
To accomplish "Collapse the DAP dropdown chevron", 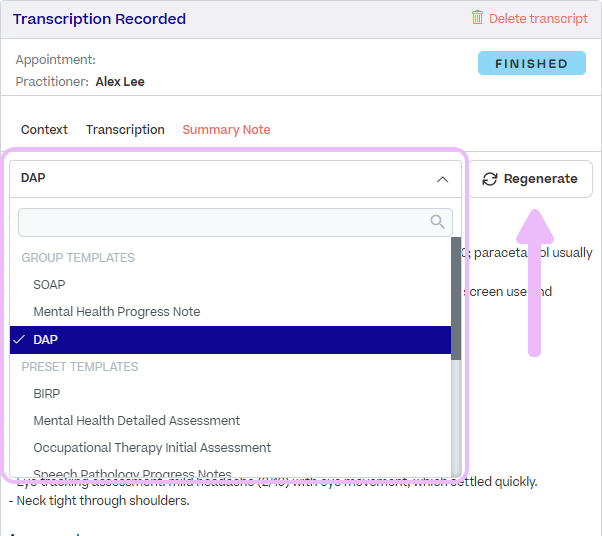I will point(442,179).
